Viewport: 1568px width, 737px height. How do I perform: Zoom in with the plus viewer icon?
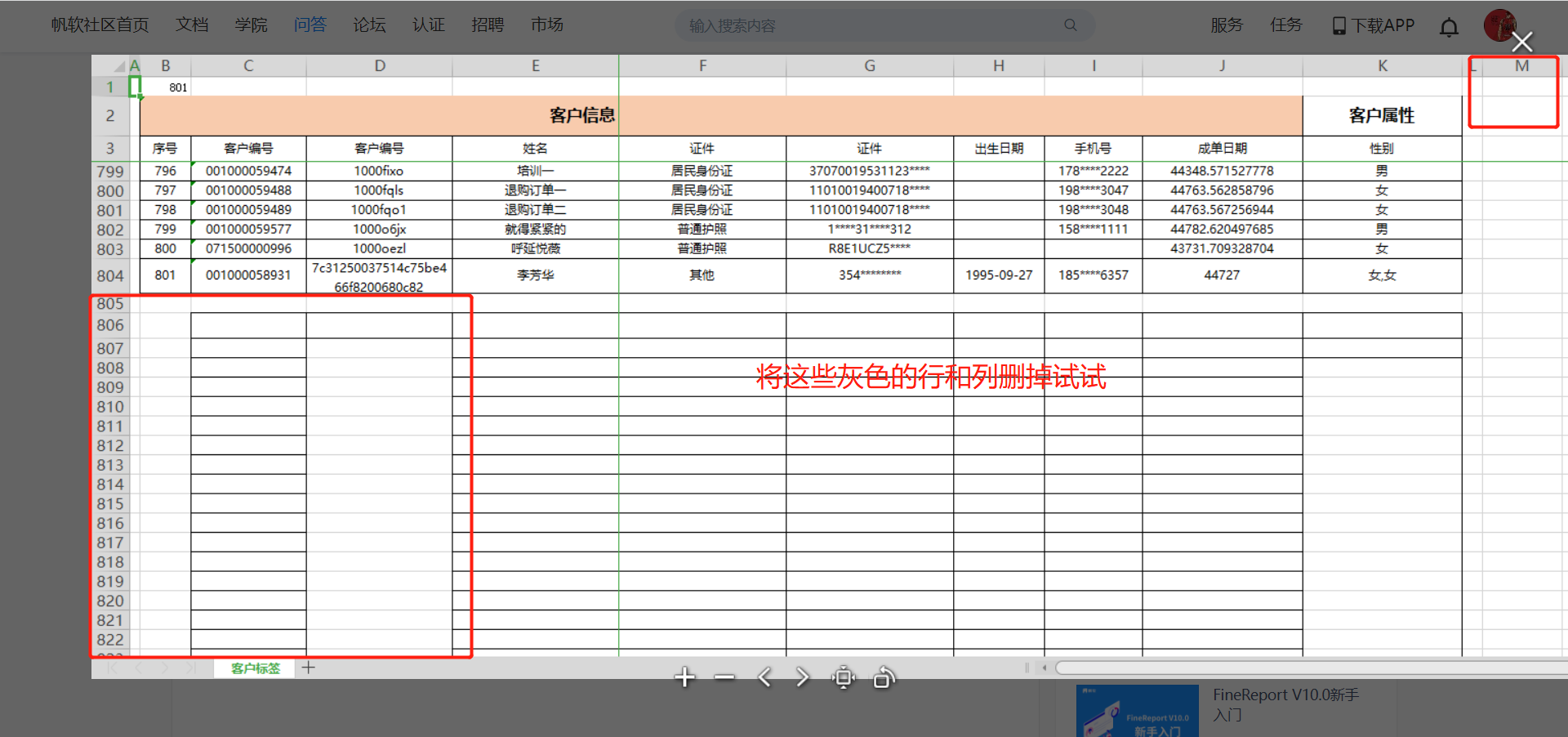pyautogui.click(x=684, y=677)
